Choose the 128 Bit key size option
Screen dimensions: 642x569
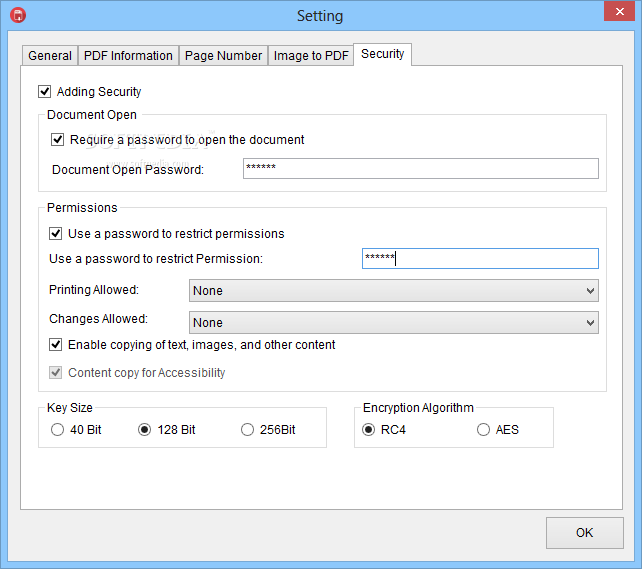144,429
